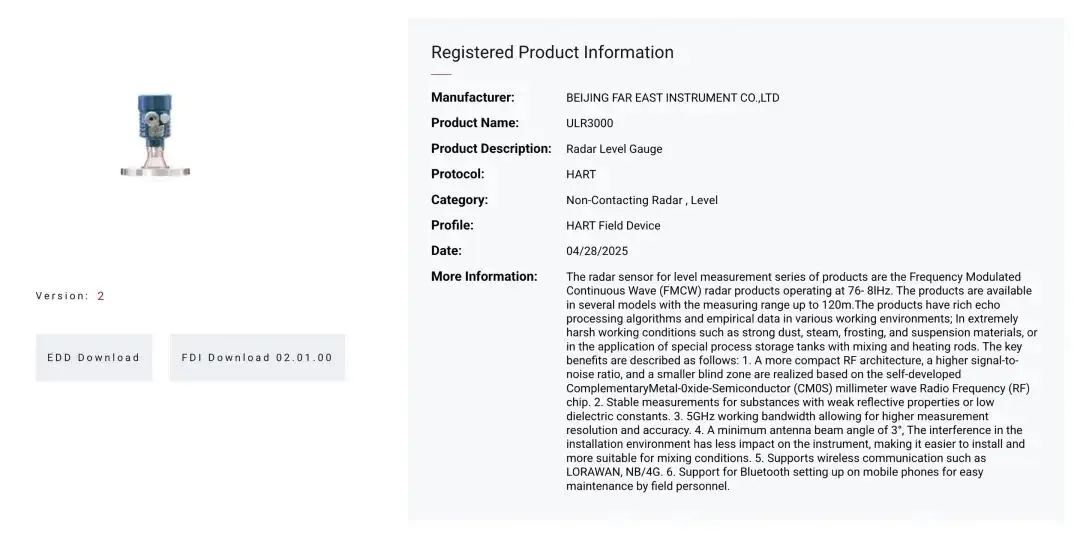
Task: Click the radar level gauge product image
Action: pos(155,134)
